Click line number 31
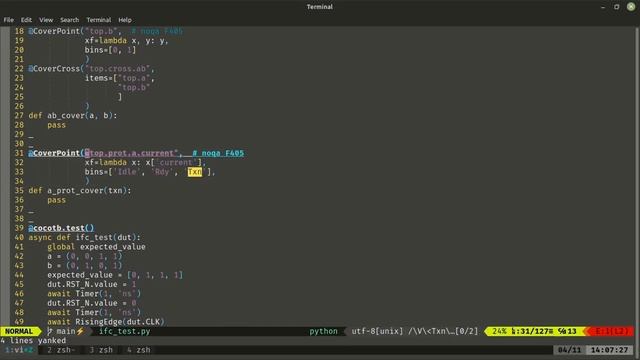This screenshot has width=640, height=360. point(19,153)
